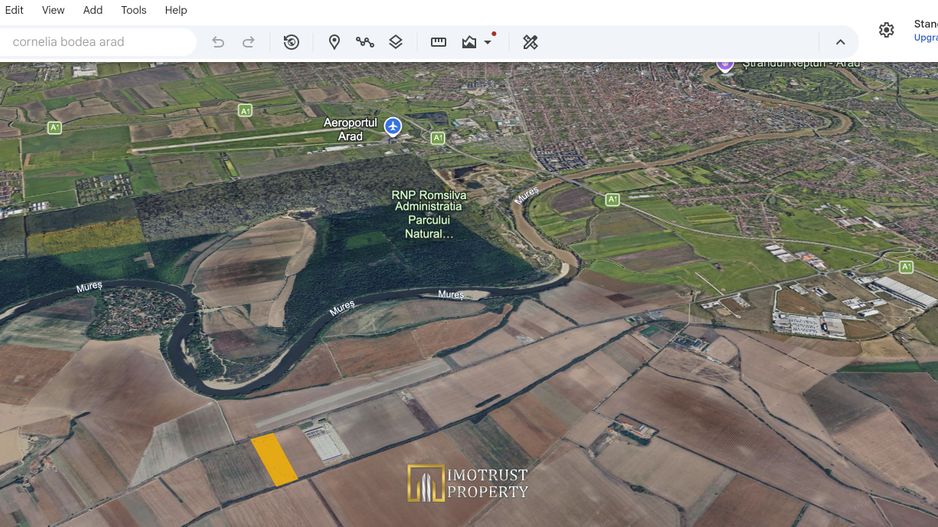The height and width of the screenshot is (527, 938).
Task: Open the Help menu
Action: pyautogui.click(x=176, y=10)
